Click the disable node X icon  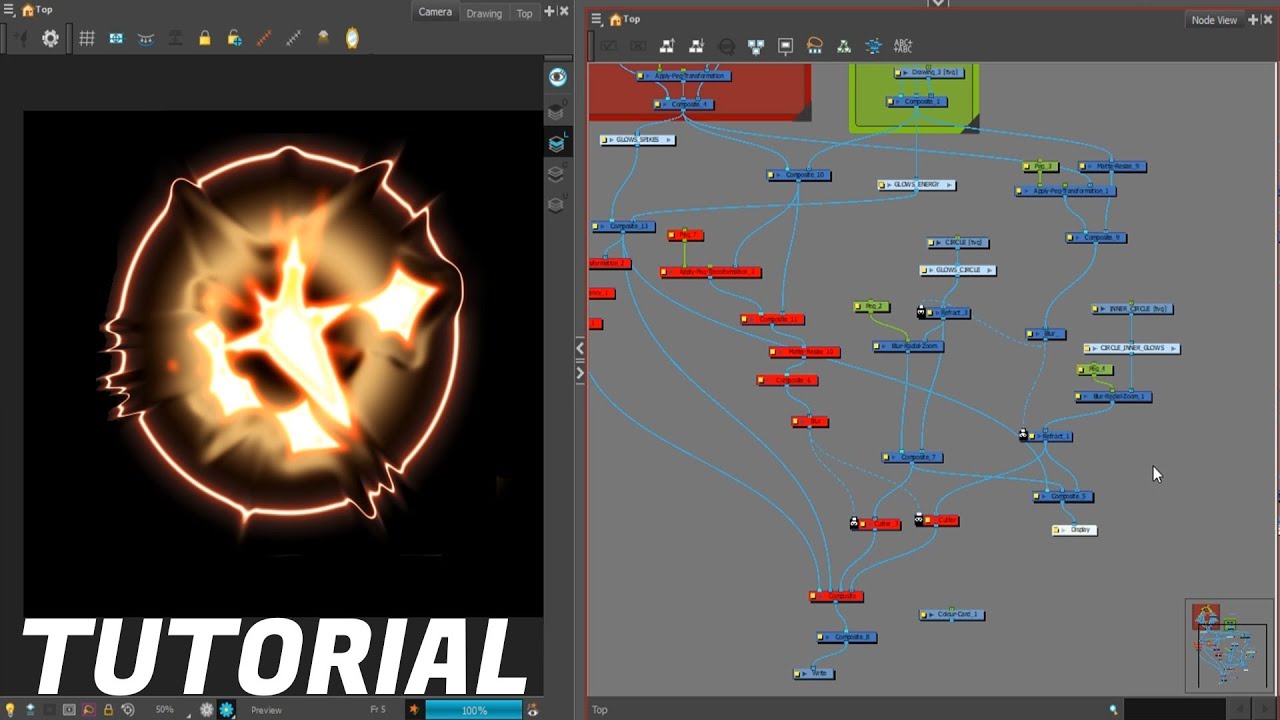tap(638, 46)
